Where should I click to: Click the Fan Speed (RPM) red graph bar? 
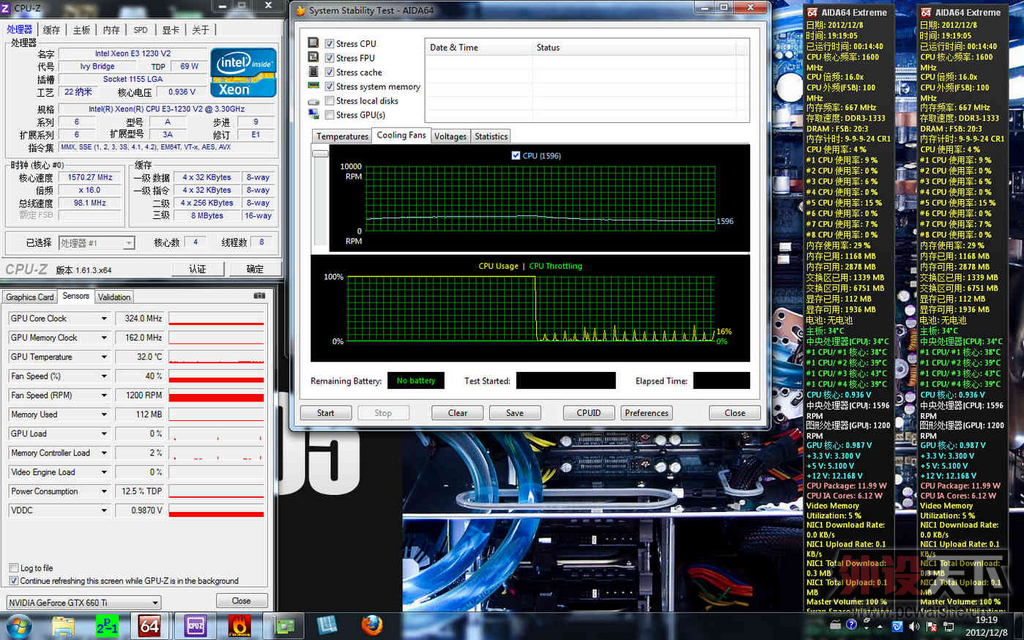pos(216,397)
